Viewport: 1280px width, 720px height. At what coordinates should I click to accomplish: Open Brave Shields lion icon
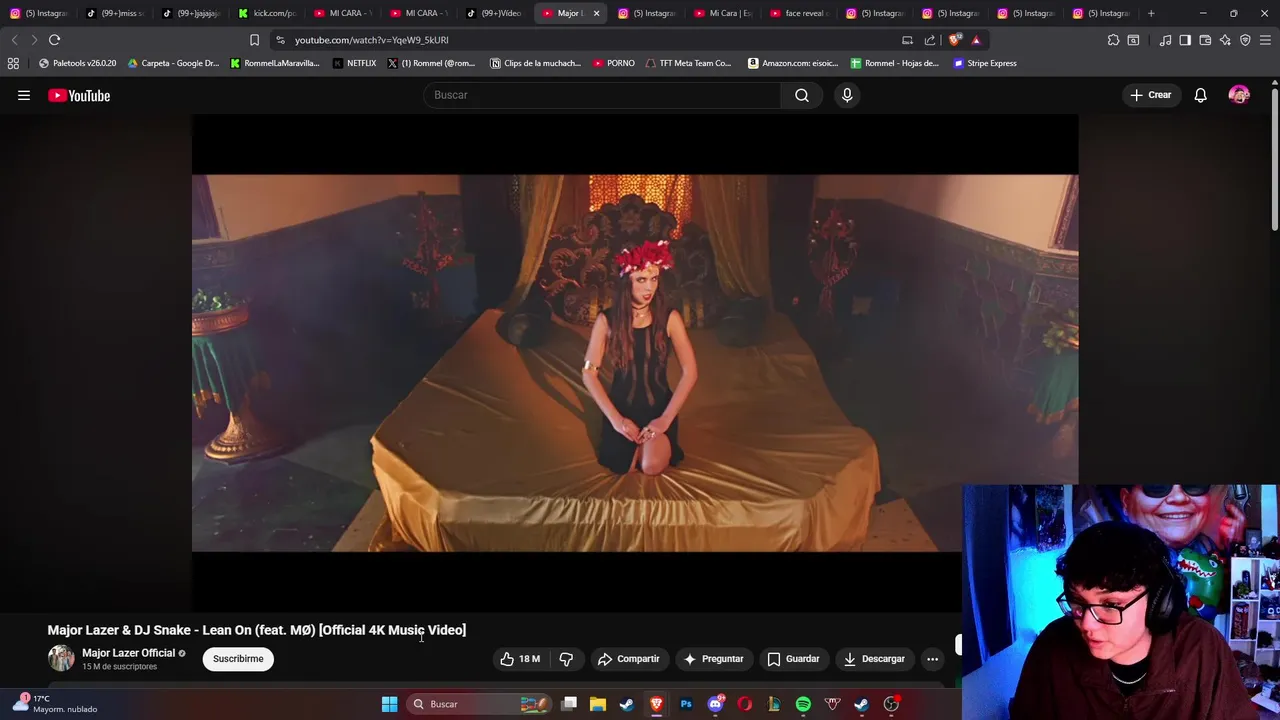click(x=955, y=40)
